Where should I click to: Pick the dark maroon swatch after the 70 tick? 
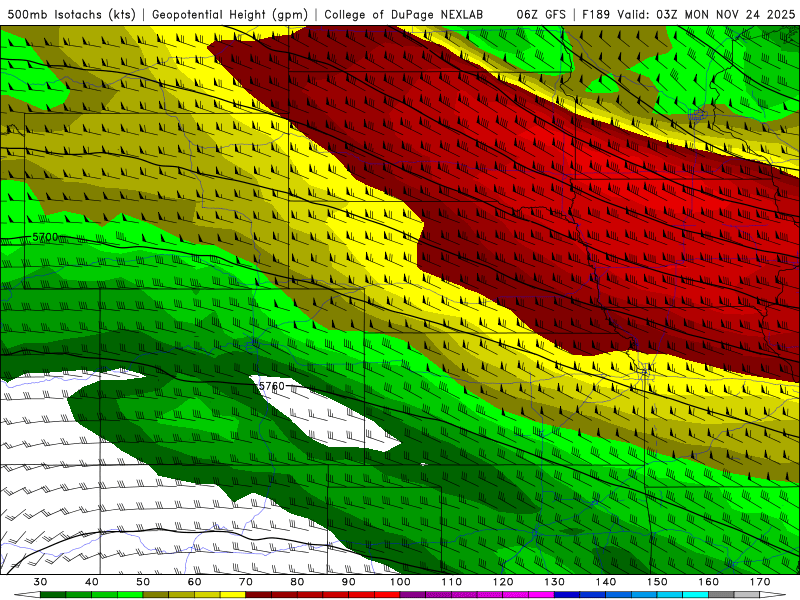click(x=259, y=595)
